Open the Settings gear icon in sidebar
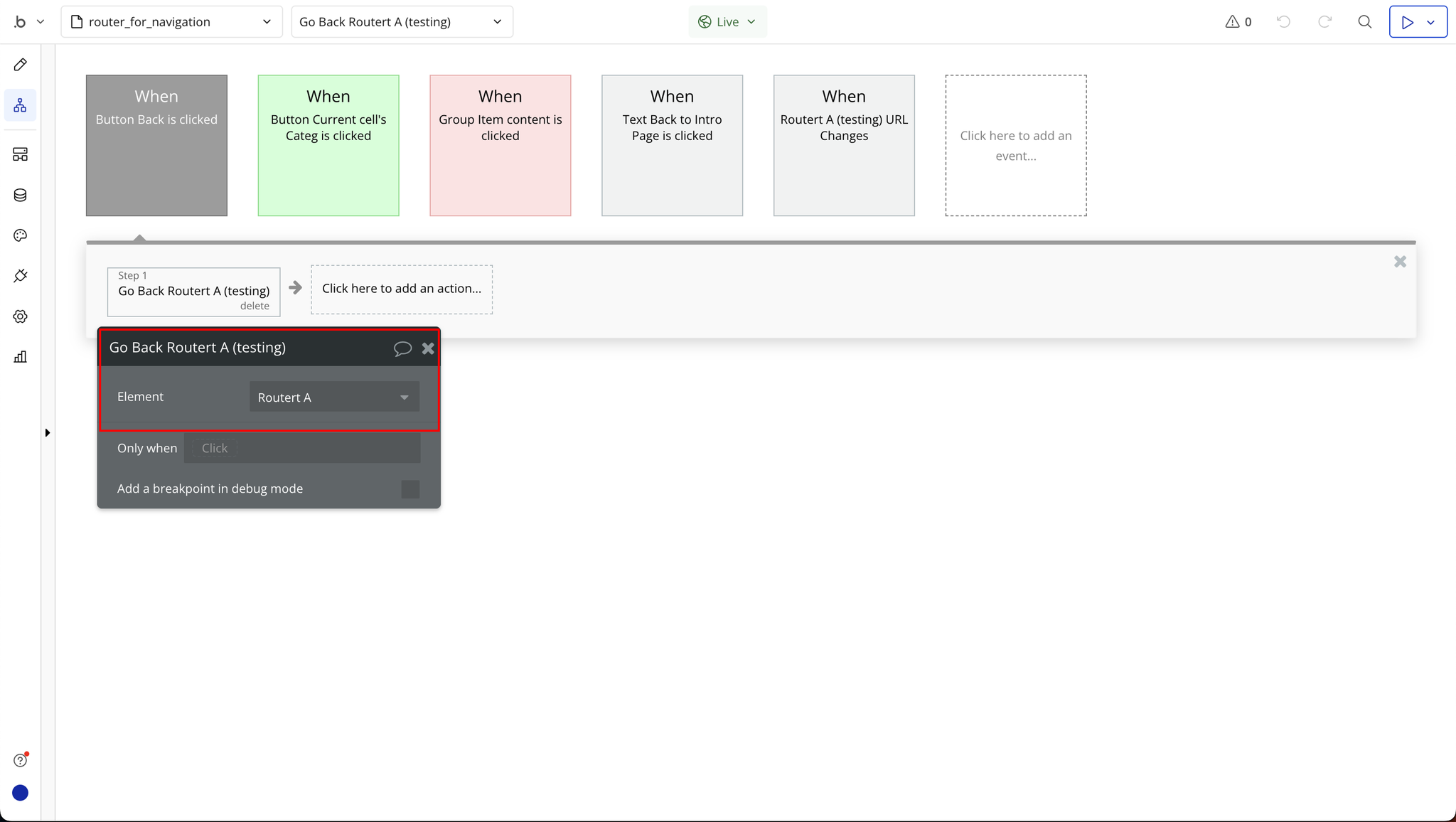 coord(20,316)
